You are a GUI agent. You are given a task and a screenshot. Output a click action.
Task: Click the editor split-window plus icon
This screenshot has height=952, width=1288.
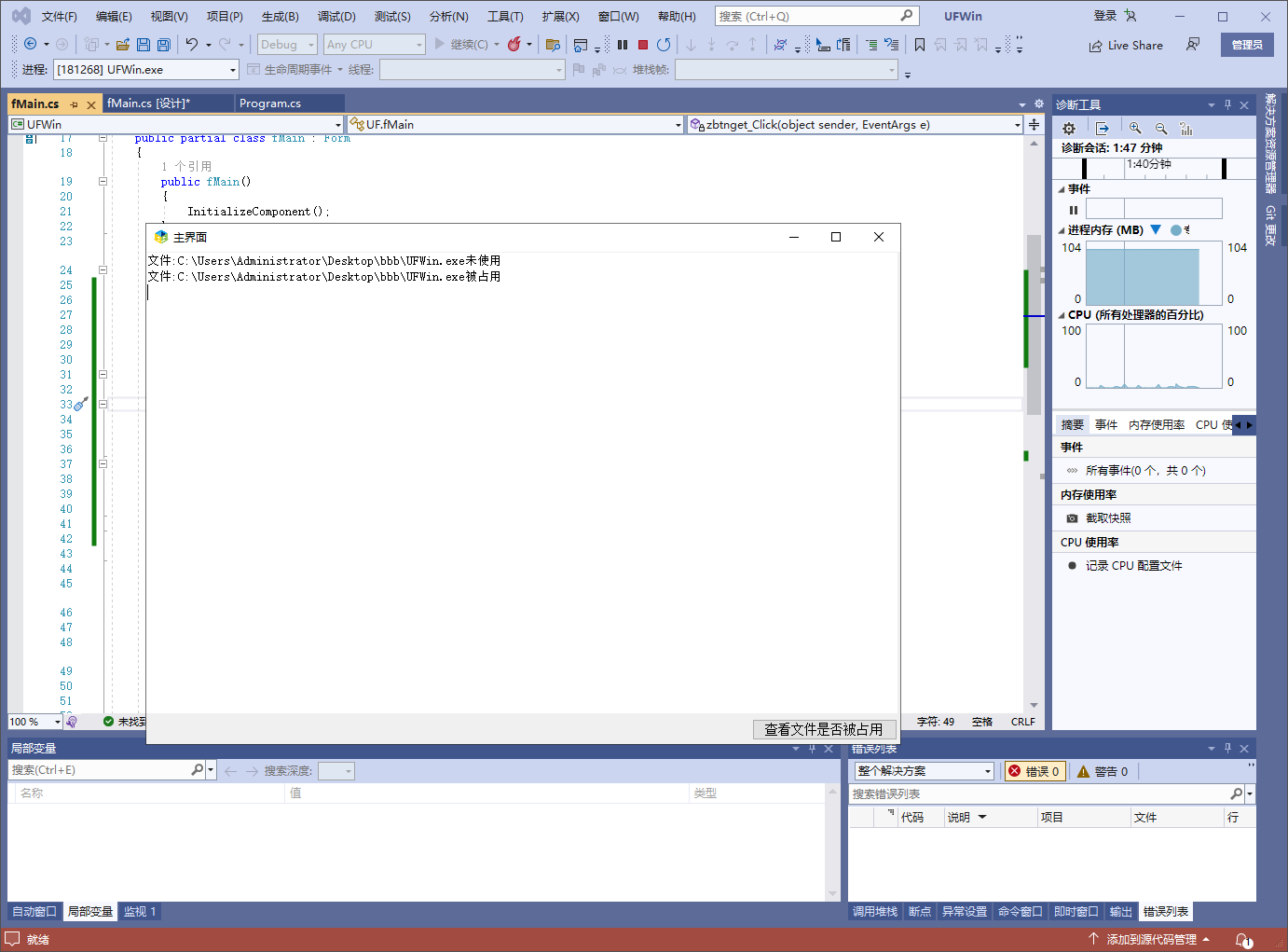pyautogui.click(x=1034, y=124)
